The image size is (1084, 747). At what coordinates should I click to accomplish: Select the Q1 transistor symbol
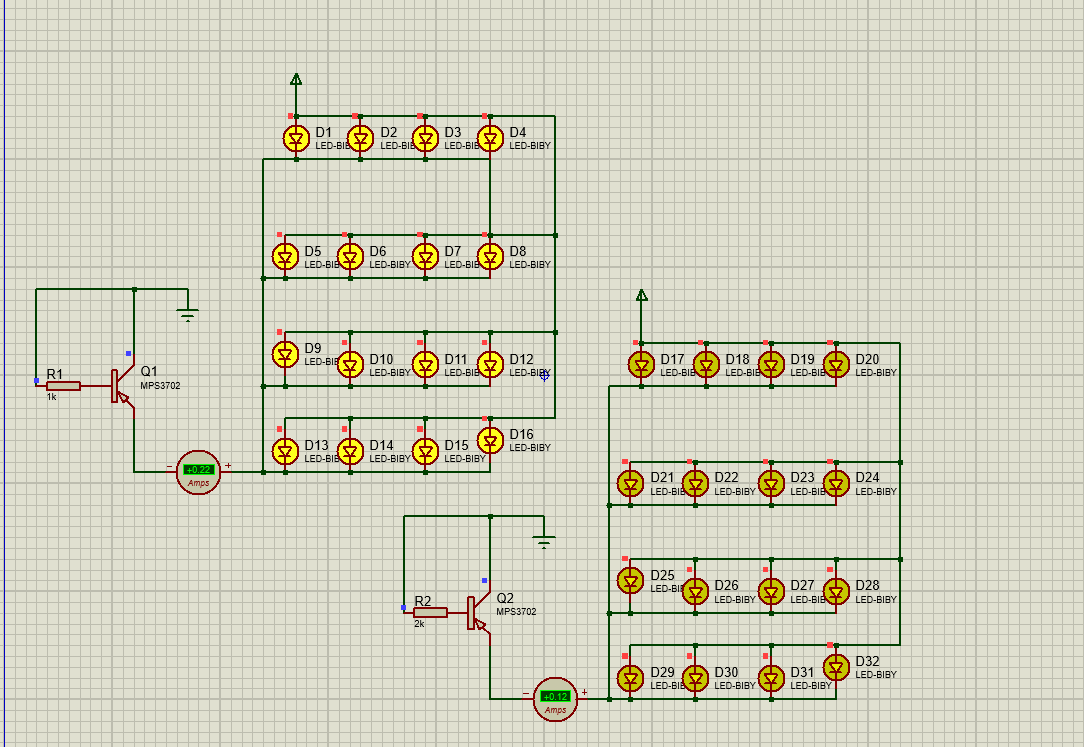coord(123,386)
